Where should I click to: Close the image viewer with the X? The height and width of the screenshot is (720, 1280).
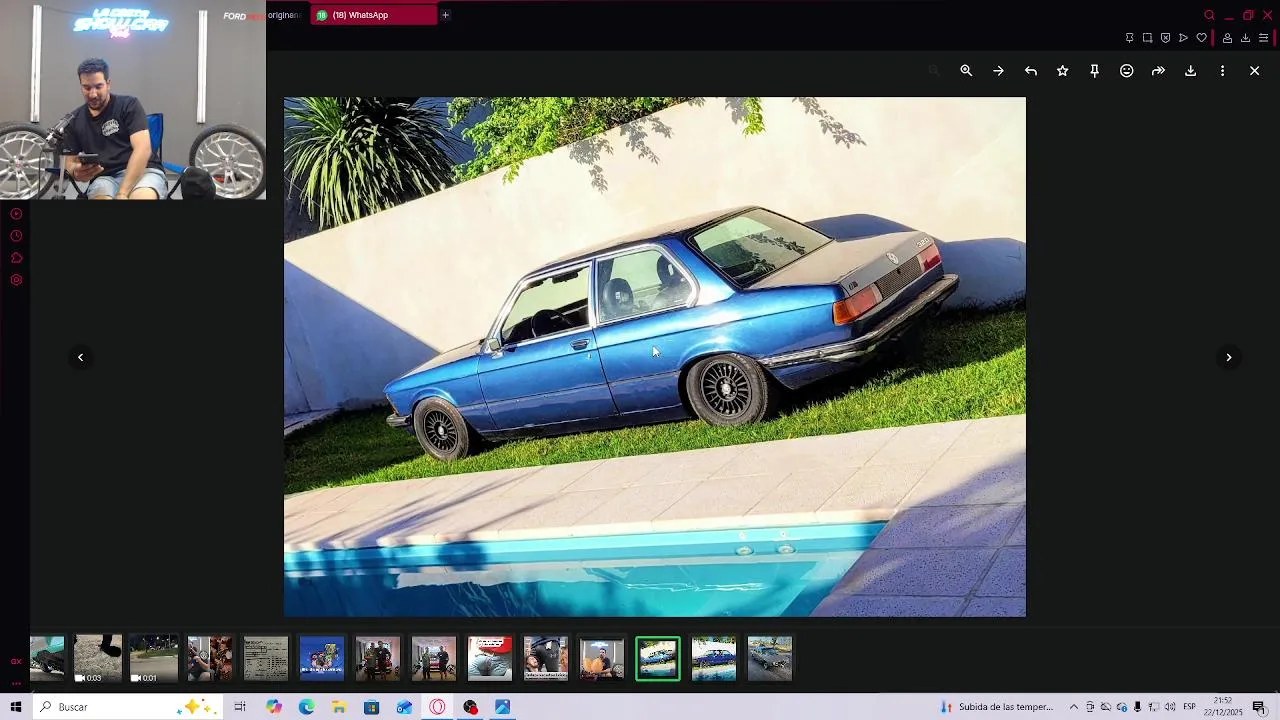coord(1254,71)
